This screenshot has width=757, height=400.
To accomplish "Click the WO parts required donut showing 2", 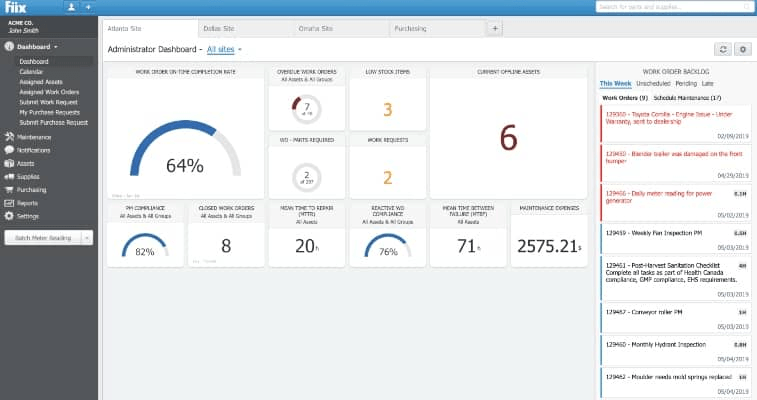I will point(307,178).
